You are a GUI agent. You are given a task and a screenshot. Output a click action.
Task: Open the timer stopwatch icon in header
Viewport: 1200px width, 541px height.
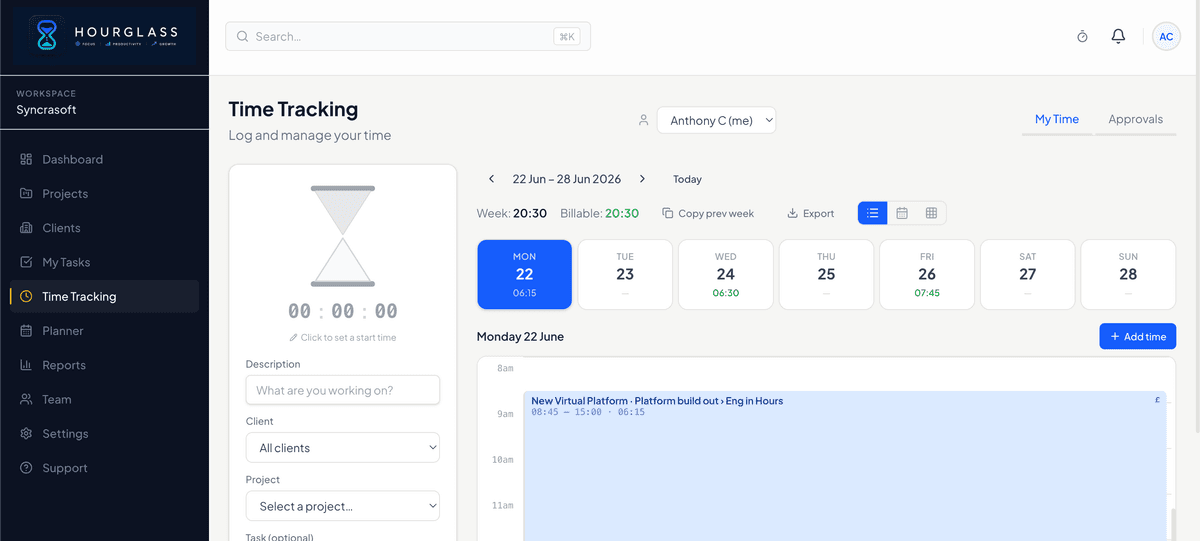point(1082,37)
